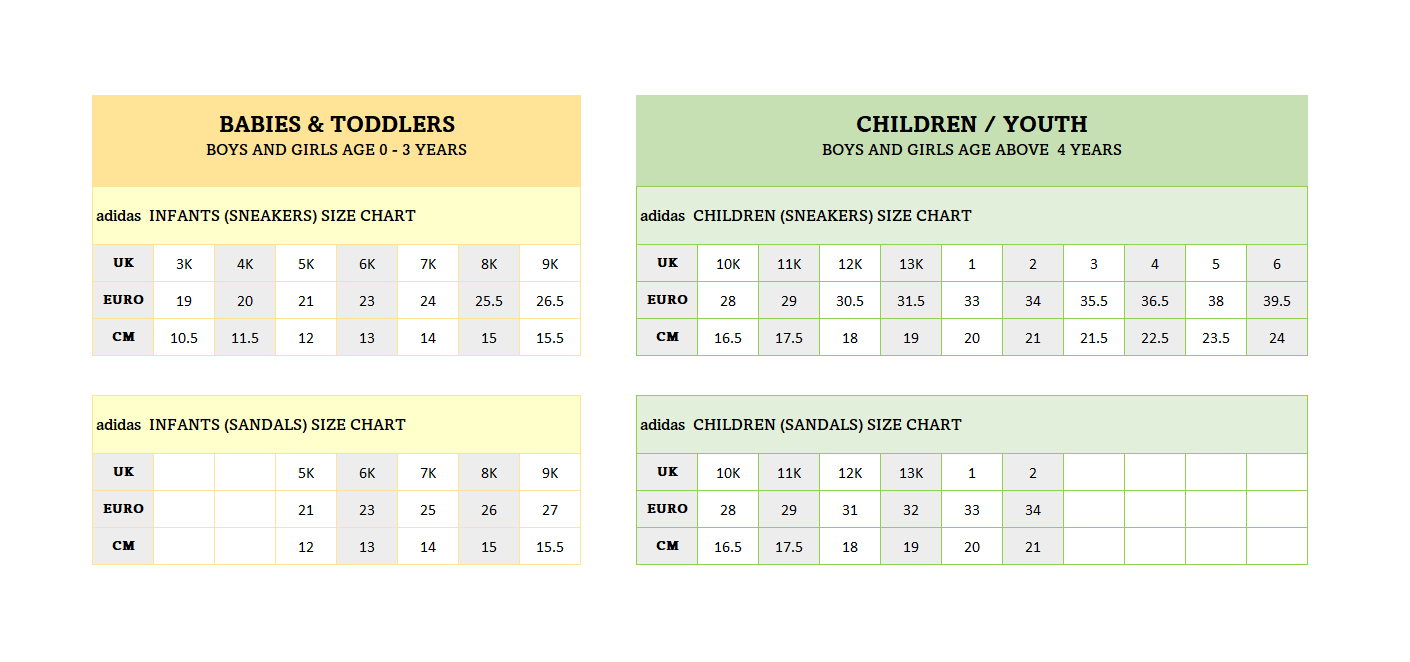
Task: Select the 23.5 CM cell
Action: [x=1216, y=338]
